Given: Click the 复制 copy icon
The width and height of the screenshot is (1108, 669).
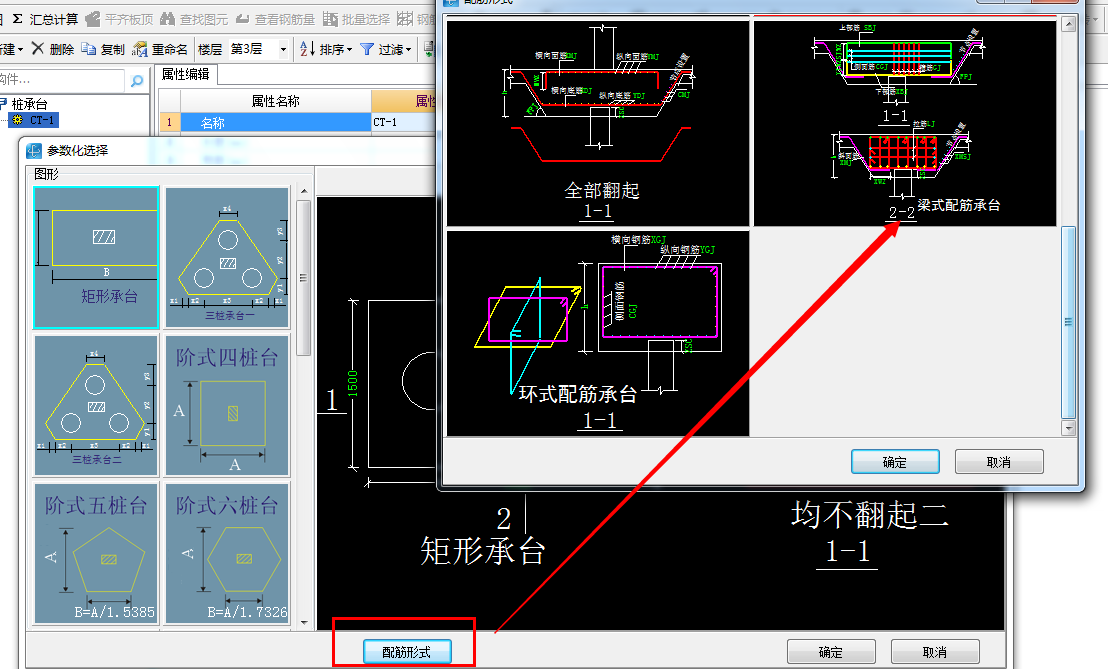Looking at the screenshot, I should (x=88, y=49).
